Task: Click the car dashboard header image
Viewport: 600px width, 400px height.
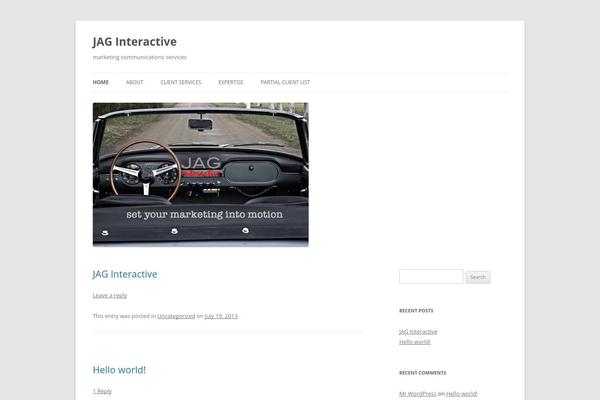Action: (201, 175)
